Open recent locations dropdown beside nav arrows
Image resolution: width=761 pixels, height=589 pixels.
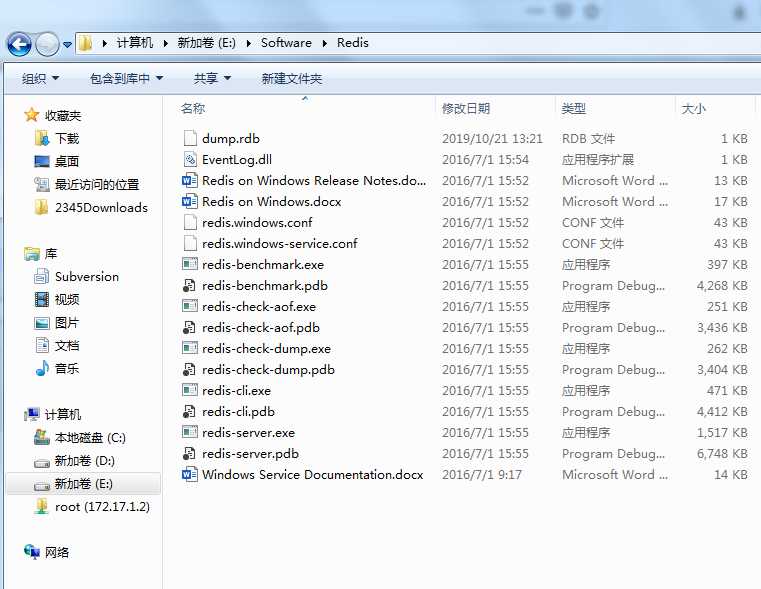click(x=67, y=45)
